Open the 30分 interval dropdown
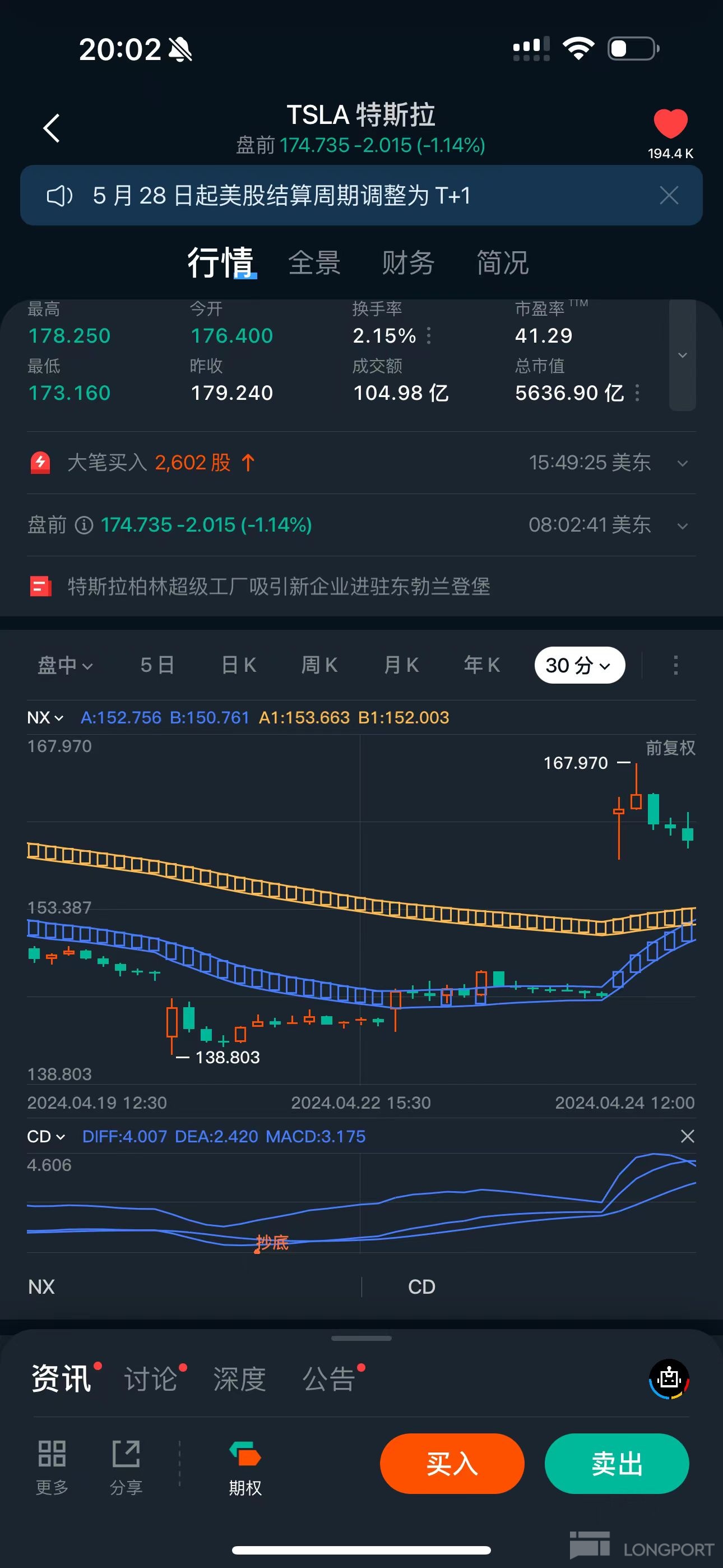This screenshot has width=723, height=1568. (579, 665)
